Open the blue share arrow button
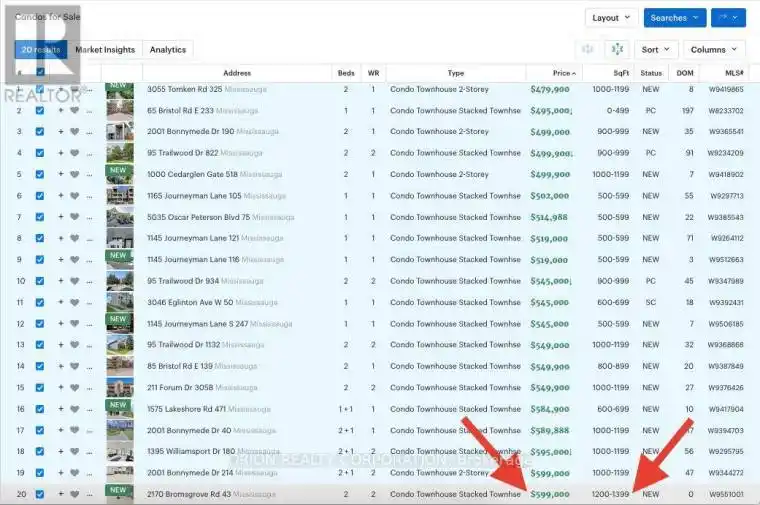The height and width of the screenshot is (505, 760). tap(727, 18)
